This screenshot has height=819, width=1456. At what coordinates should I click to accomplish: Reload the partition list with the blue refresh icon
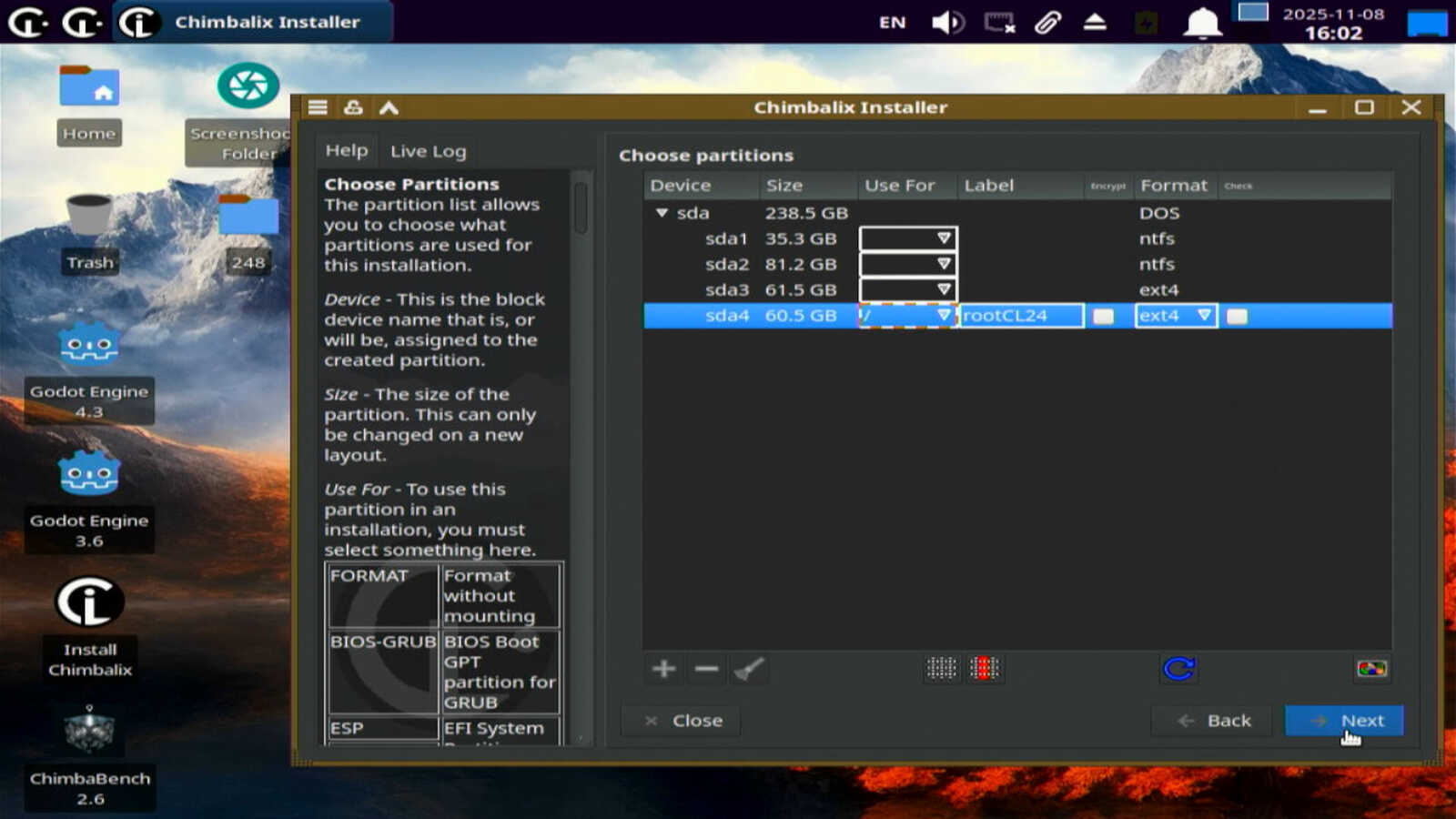(1178, 669)
